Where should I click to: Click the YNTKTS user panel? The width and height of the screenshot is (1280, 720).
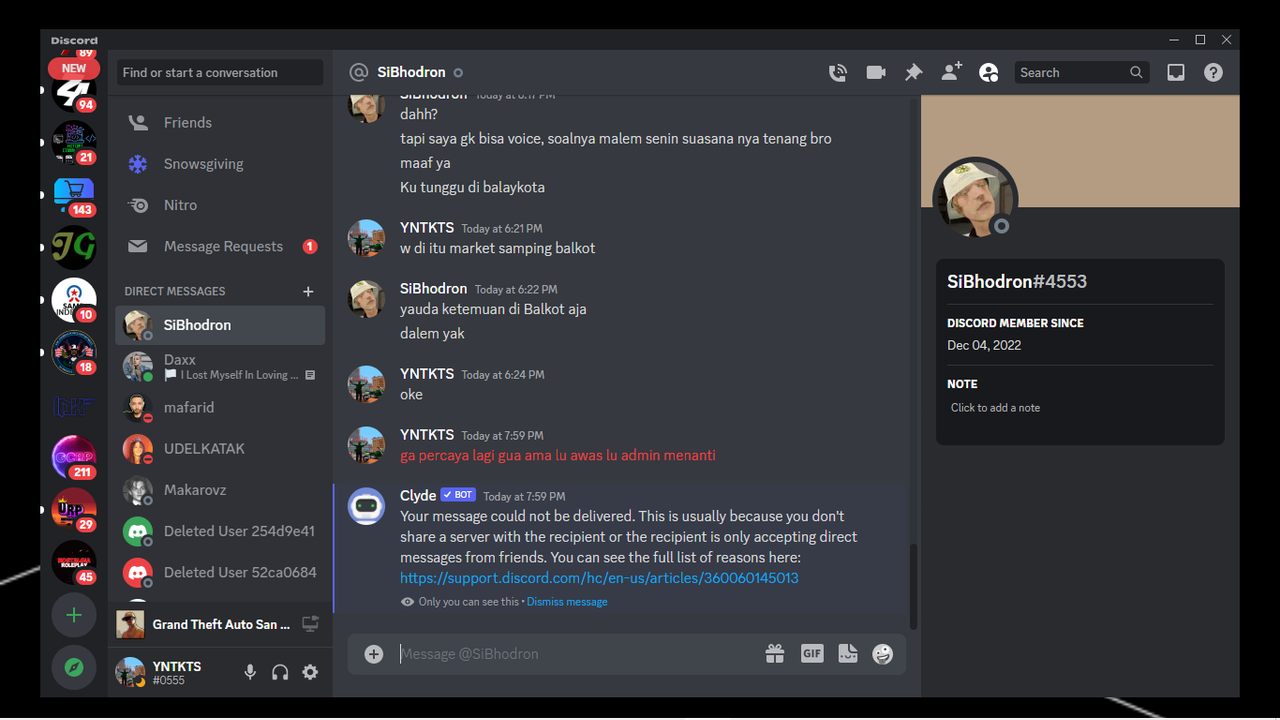point(172,672)
